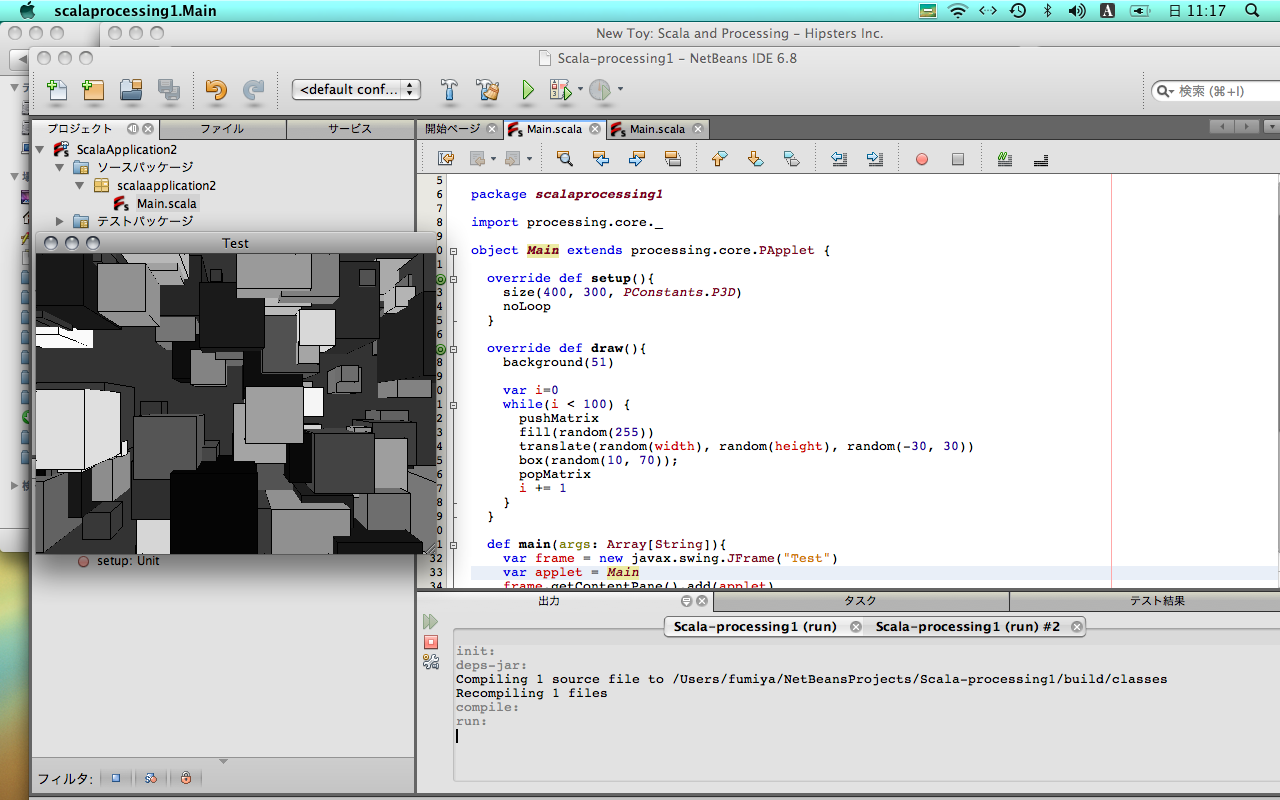Open the default configuration dropdown
Image resolution: width=1280 pixels, height=800 pixels.
click(356, 90)
